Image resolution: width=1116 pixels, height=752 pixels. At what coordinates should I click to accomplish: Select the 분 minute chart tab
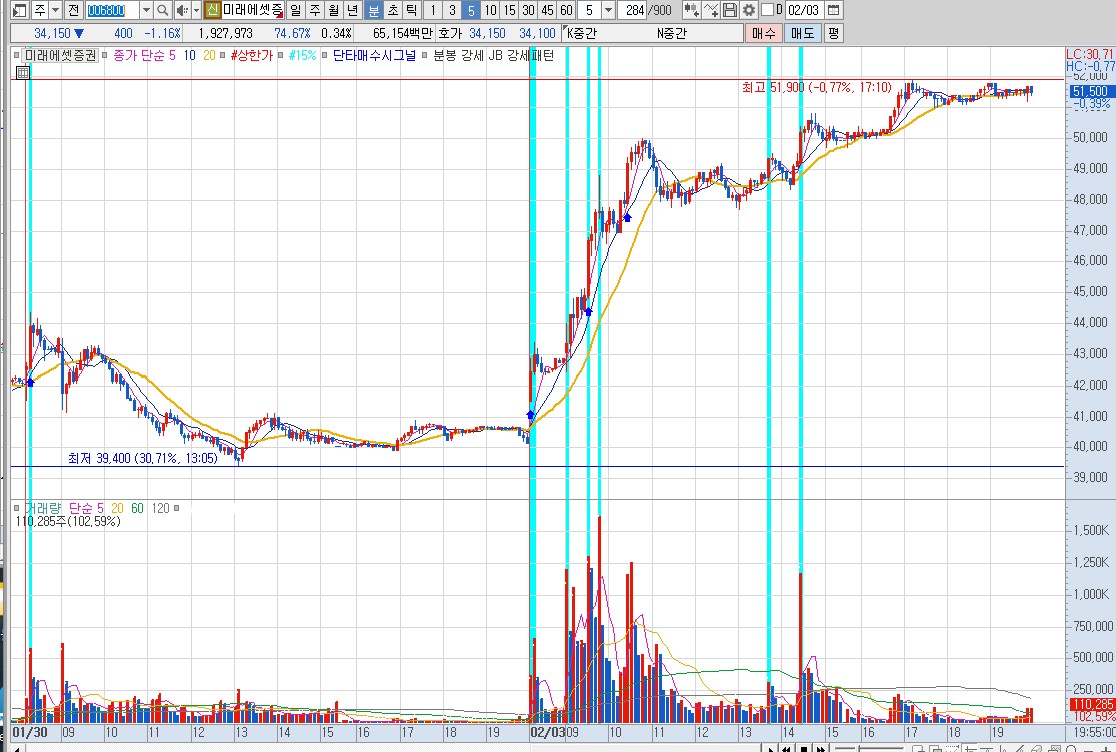tap(374, 10)
